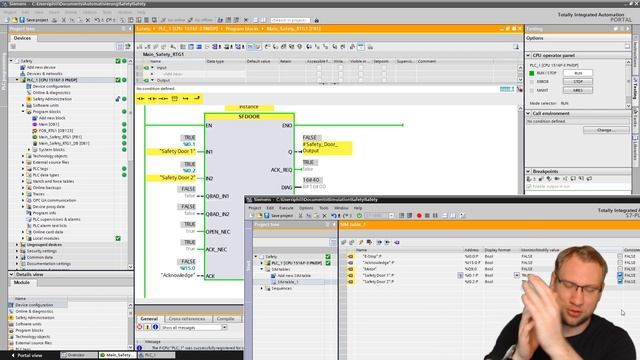Click the stop square icon in PLCSIM toolbar
The width and height of the screenshot is (640, 360).
tap(427, 216)
